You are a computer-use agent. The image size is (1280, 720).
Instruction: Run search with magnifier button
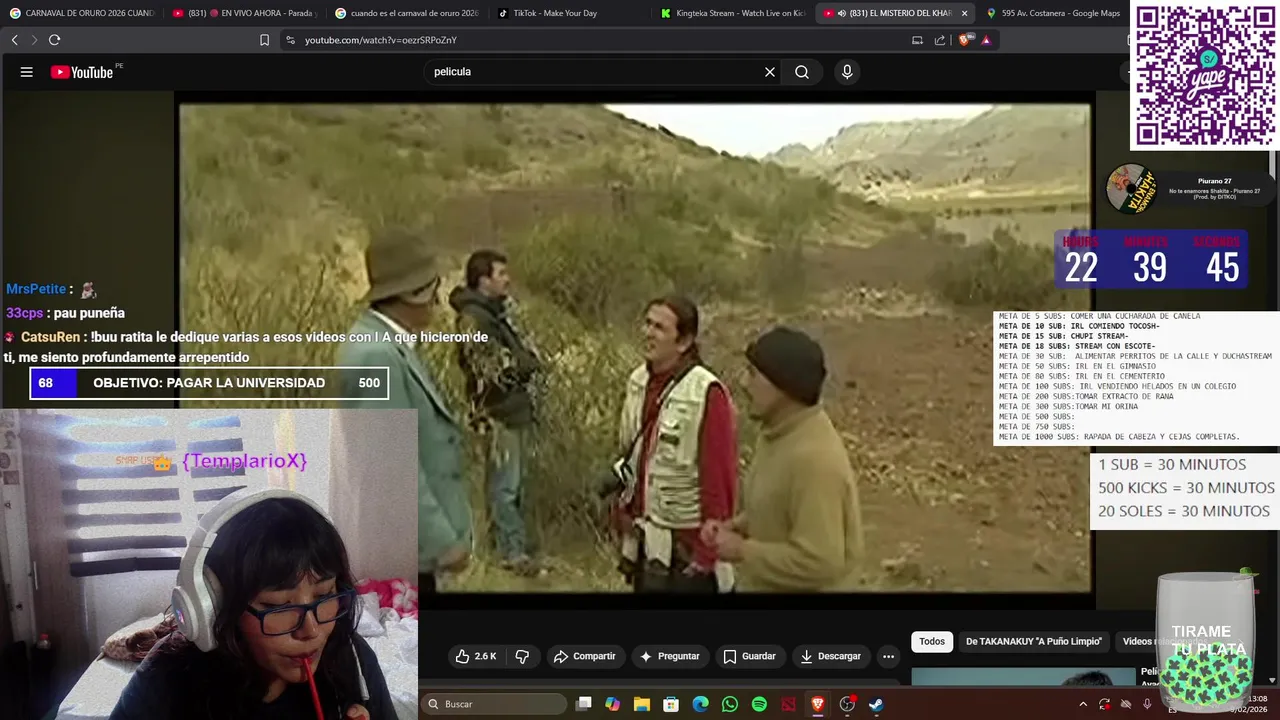pyautogui.click(x=802, y=72)
